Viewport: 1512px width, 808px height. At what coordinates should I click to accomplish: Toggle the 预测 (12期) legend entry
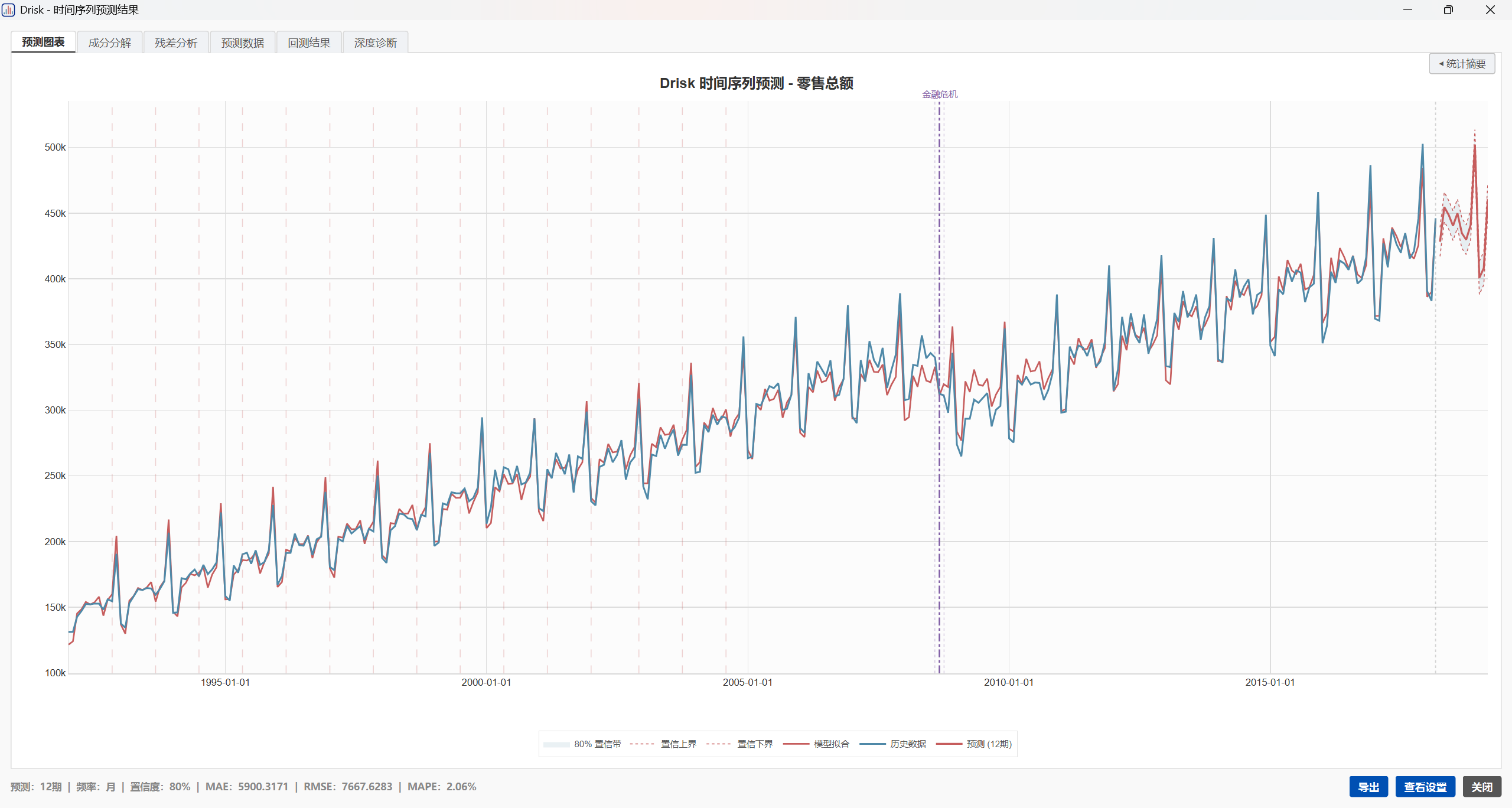pyautogui.click(x=974, y=744)
